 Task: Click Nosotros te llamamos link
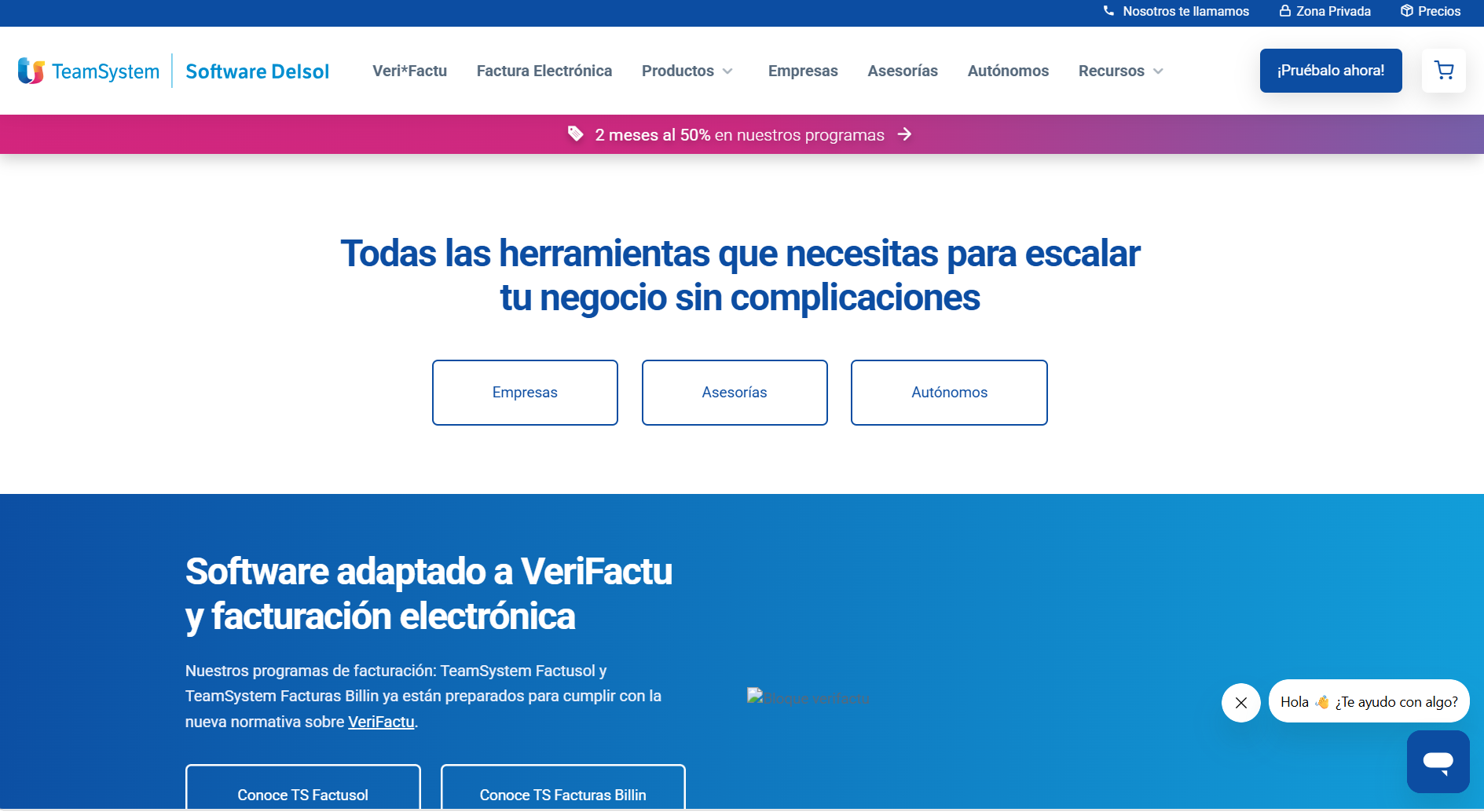pos(1185,11)
